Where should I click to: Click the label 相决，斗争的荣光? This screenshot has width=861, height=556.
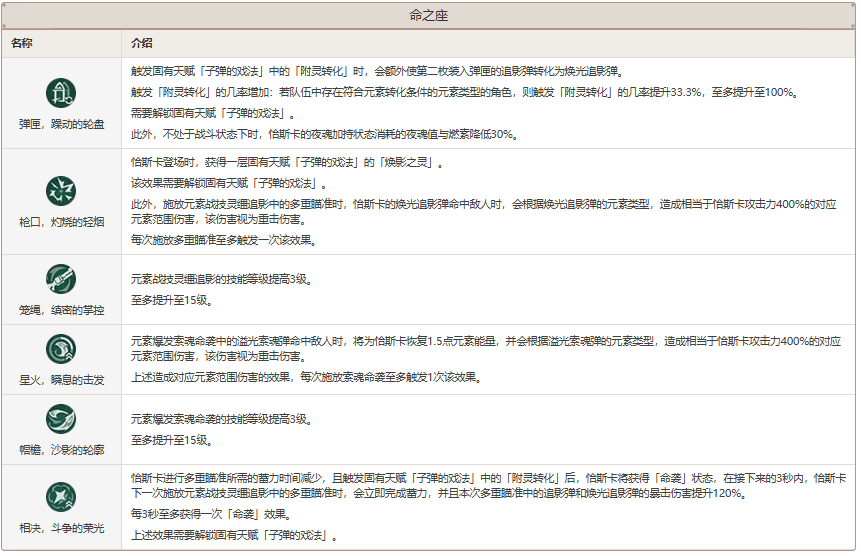(62, 529)
